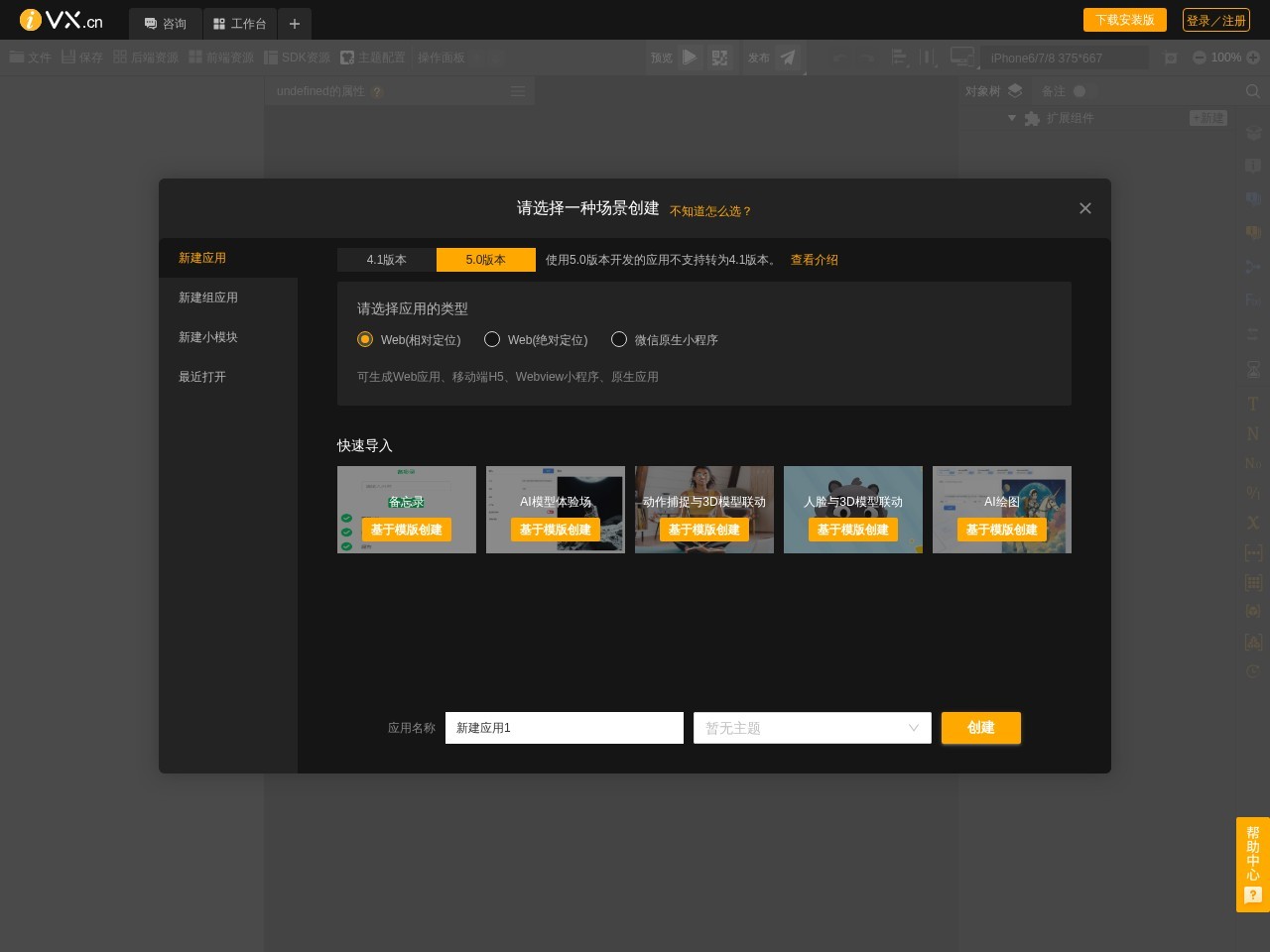
Task: Click the 创建 button
Action: pyautogui.click(x=981, y=728)
